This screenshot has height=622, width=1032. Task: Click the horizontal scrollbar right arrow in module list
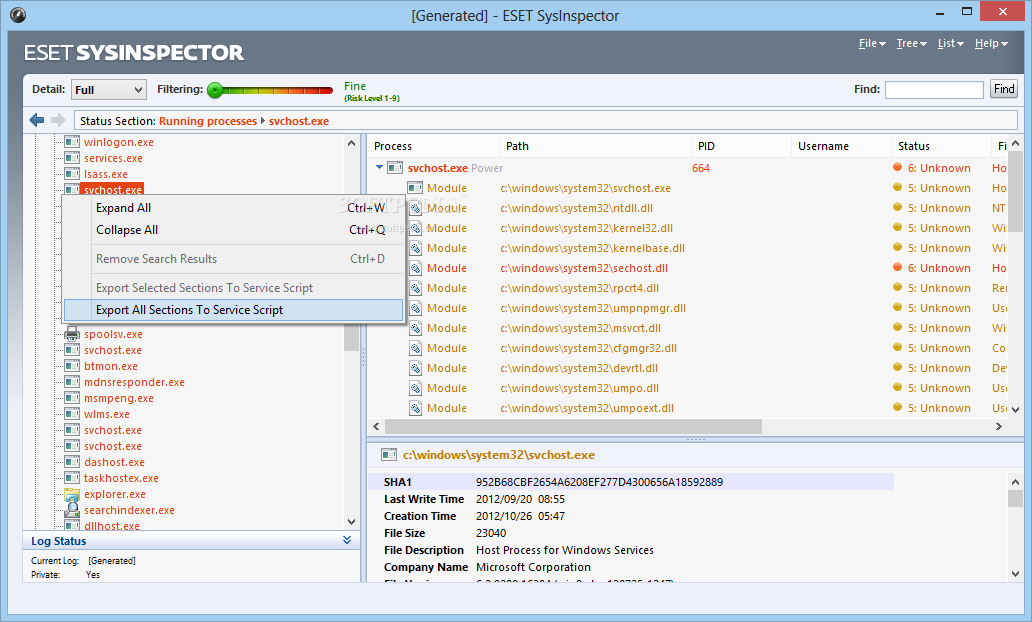(x=998, y=427)
